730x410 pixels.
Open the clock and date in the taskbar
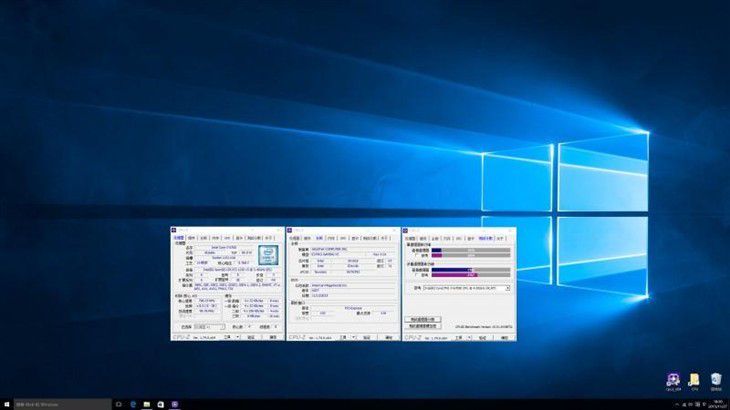[x=718, y=403]
